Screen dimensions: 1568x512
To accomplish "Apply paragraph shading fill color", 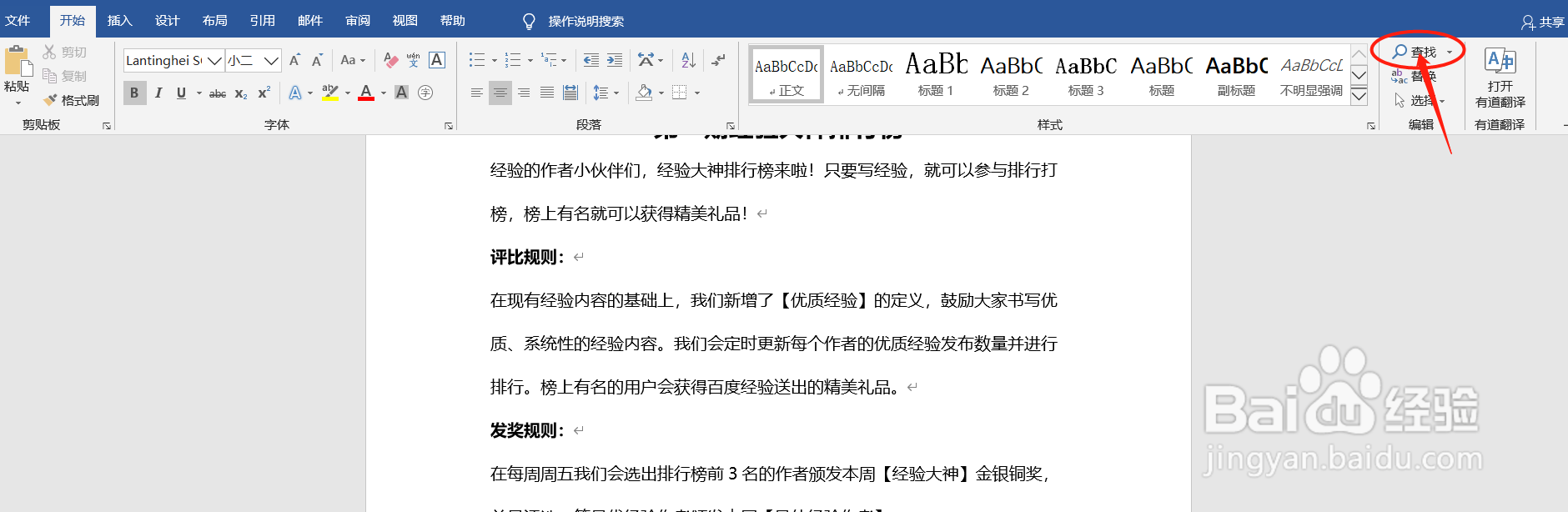I will click(644, 93).
